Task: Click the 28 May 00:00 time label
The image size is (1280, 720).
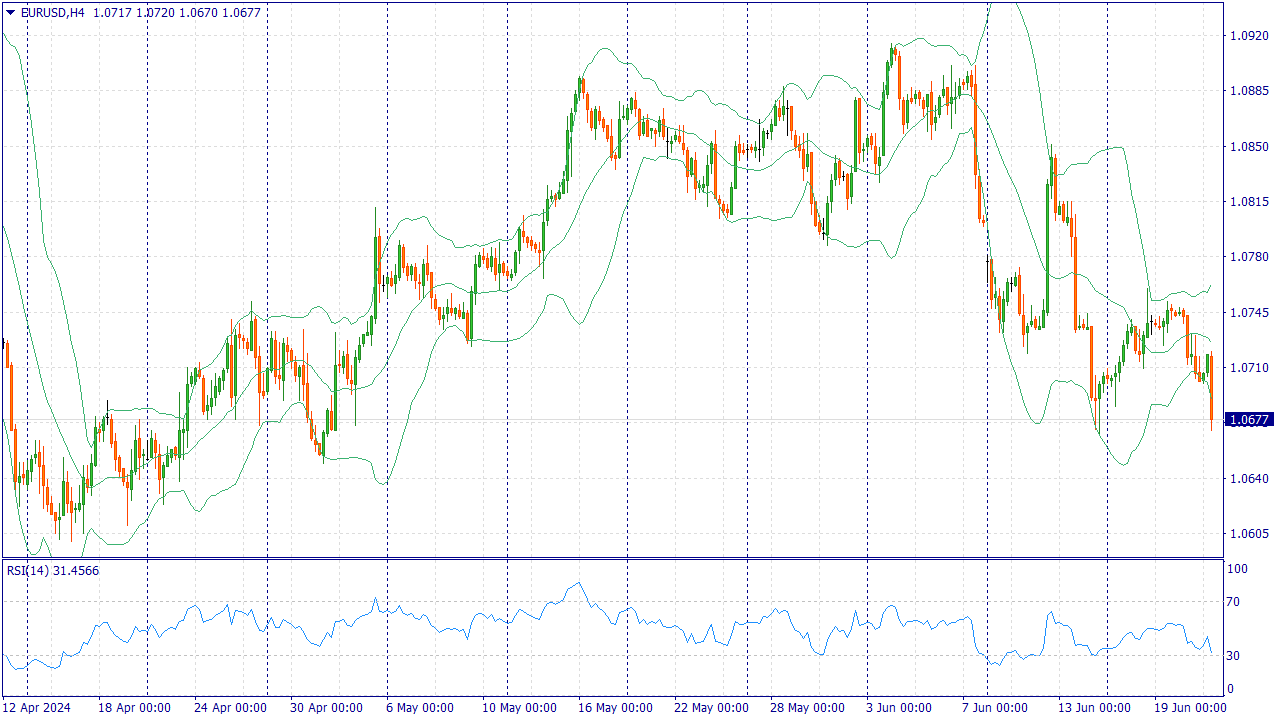Action: (x=806, y=708)
